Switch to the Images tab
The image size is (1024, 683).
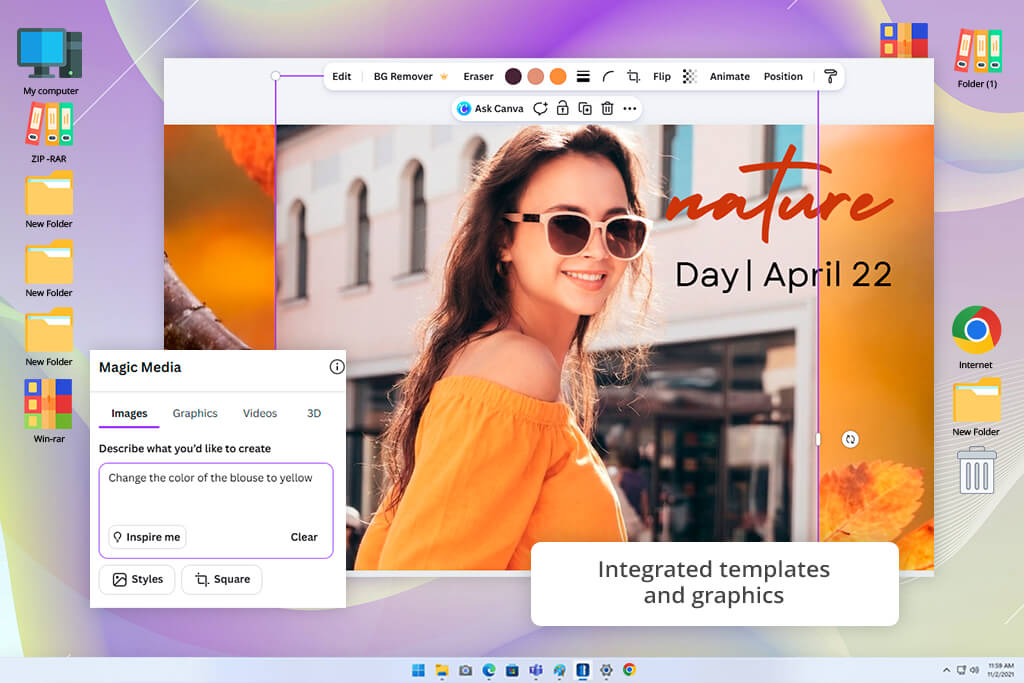coord(129,413)
